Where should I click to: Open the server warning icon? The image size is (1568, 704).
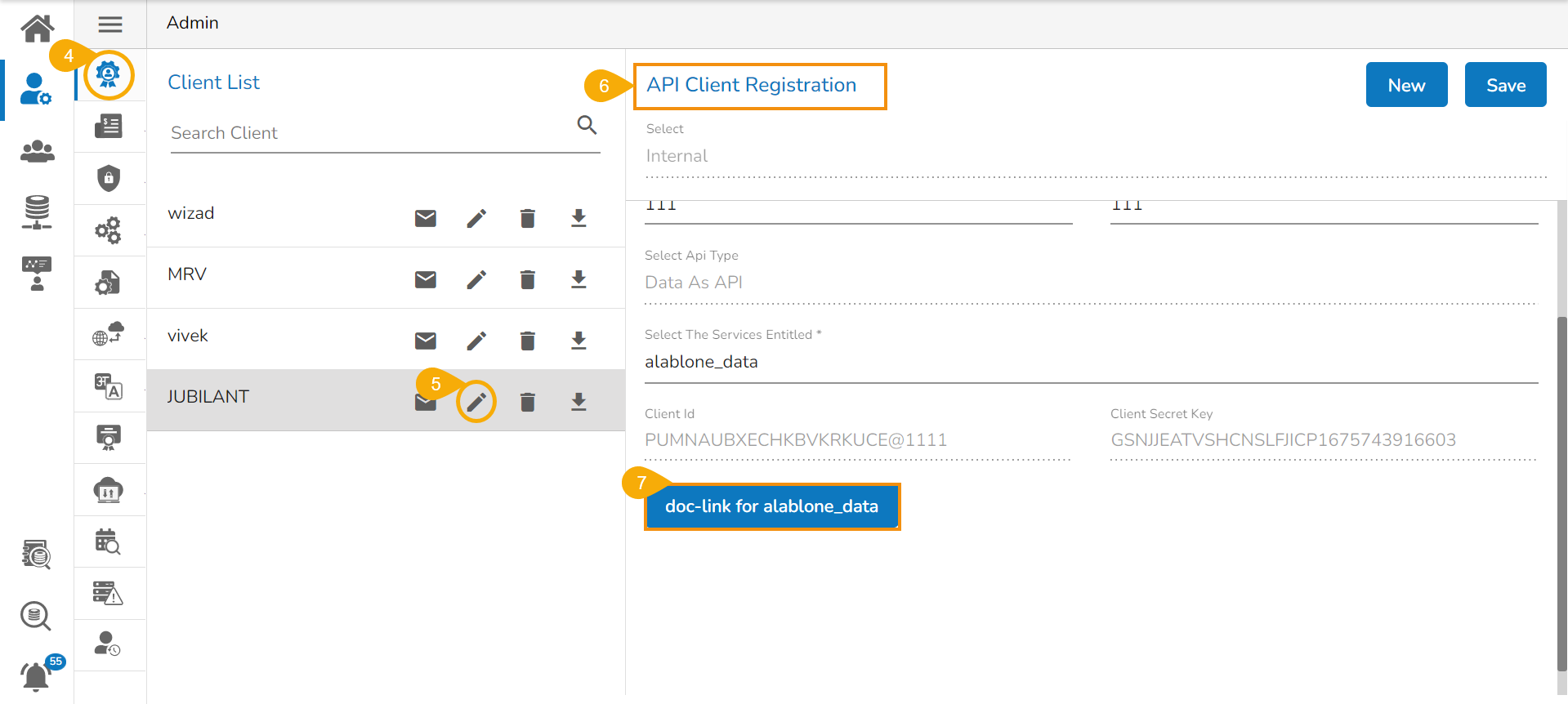tap(108, 593)
